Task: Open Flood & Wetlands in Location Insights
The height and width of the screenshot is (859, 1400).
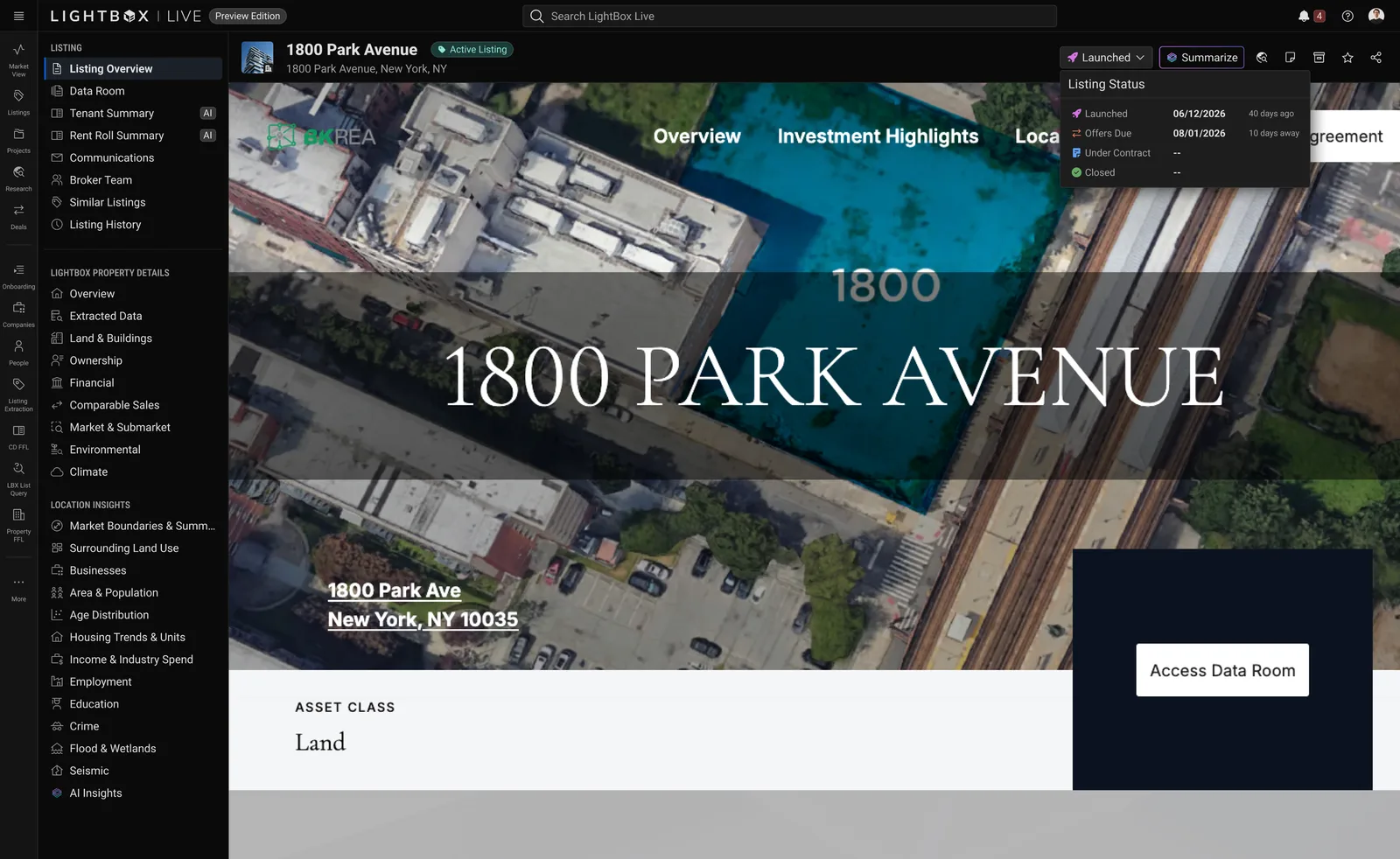Action: tap(133, 749)
